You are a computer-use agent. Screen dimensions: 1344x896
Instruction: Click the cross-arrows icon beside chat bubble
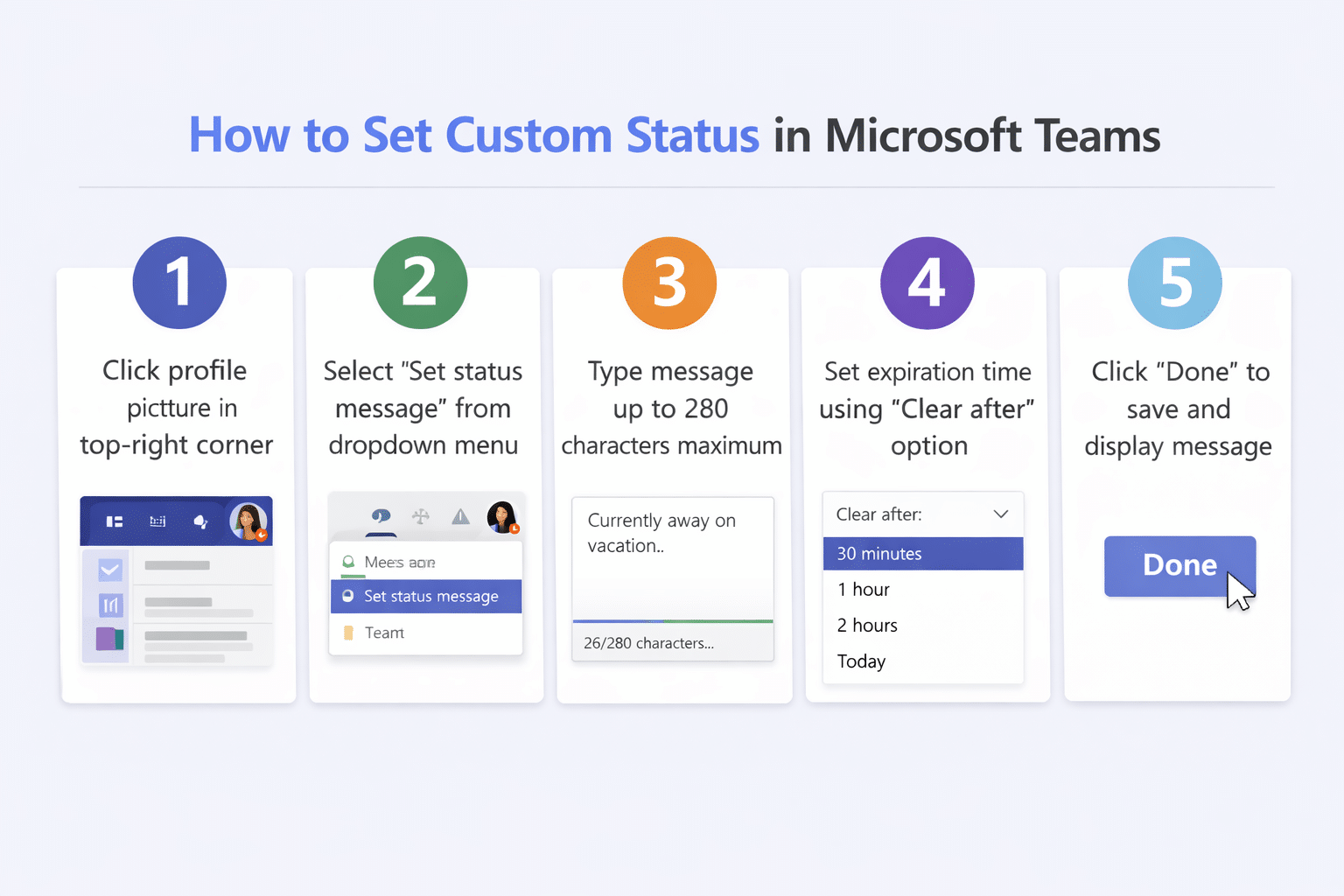coord(421,516)
